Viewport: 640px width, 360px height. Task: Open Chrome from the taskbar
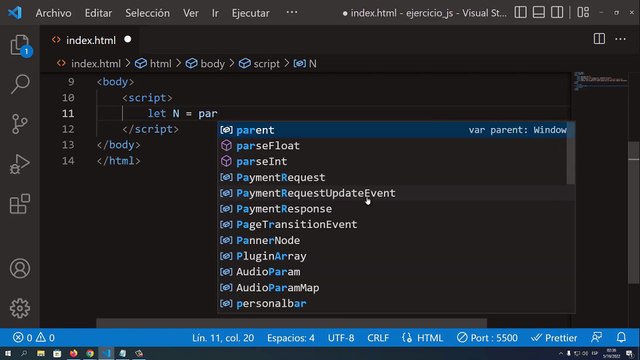point(90,353)
